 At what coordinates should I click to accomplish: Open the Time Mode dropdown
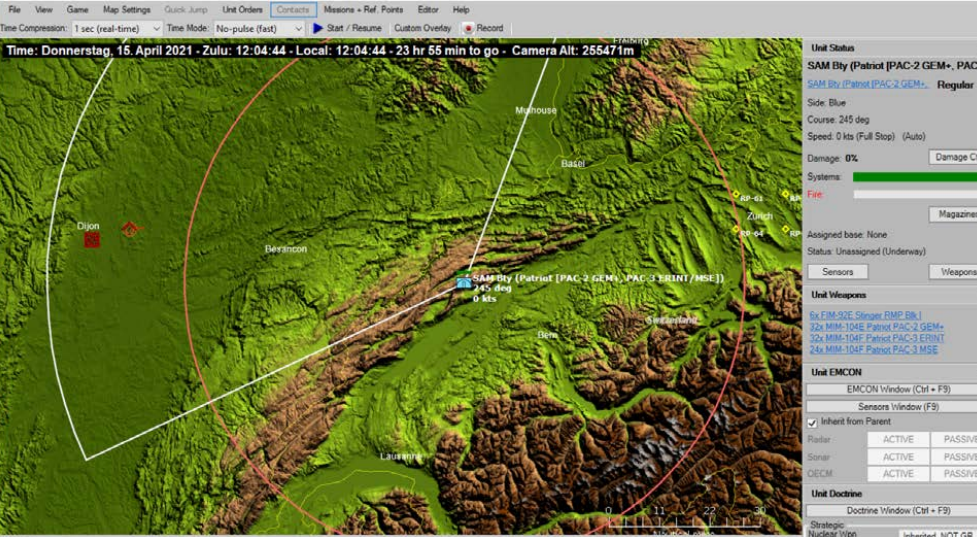point(259,28)
